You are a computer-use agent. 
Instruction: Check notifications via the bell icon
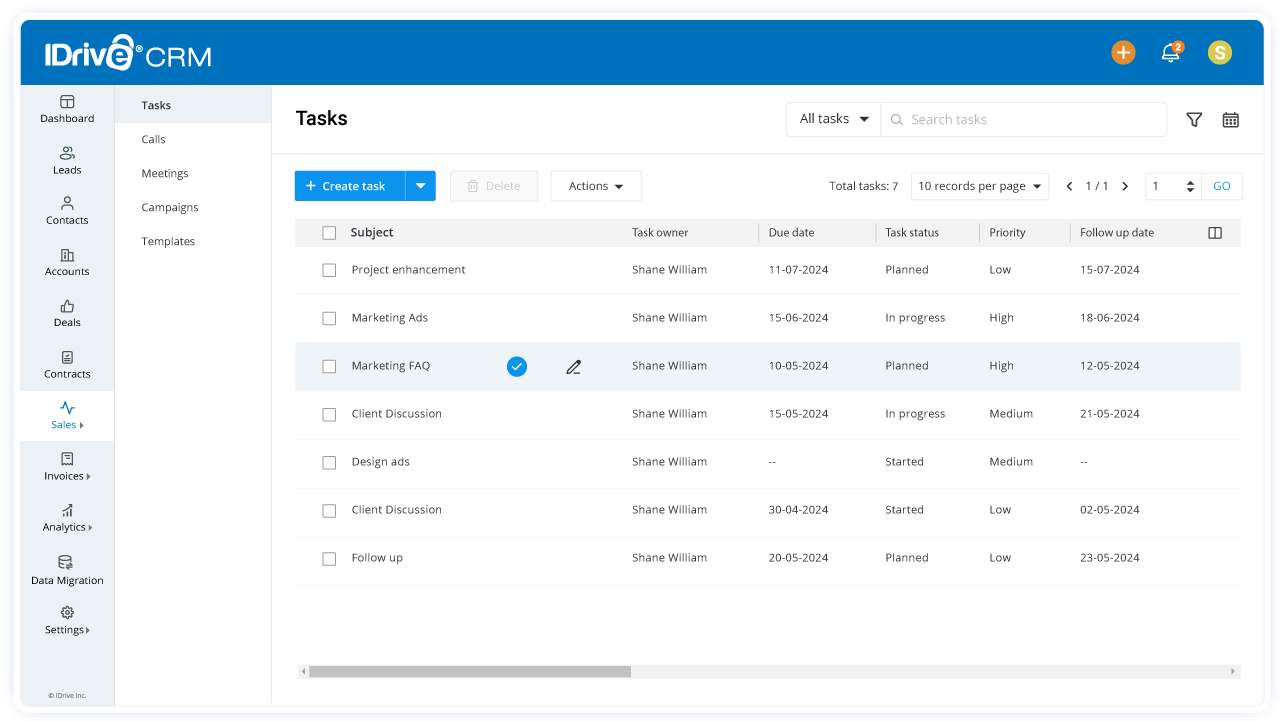(x=1171, y=52)
